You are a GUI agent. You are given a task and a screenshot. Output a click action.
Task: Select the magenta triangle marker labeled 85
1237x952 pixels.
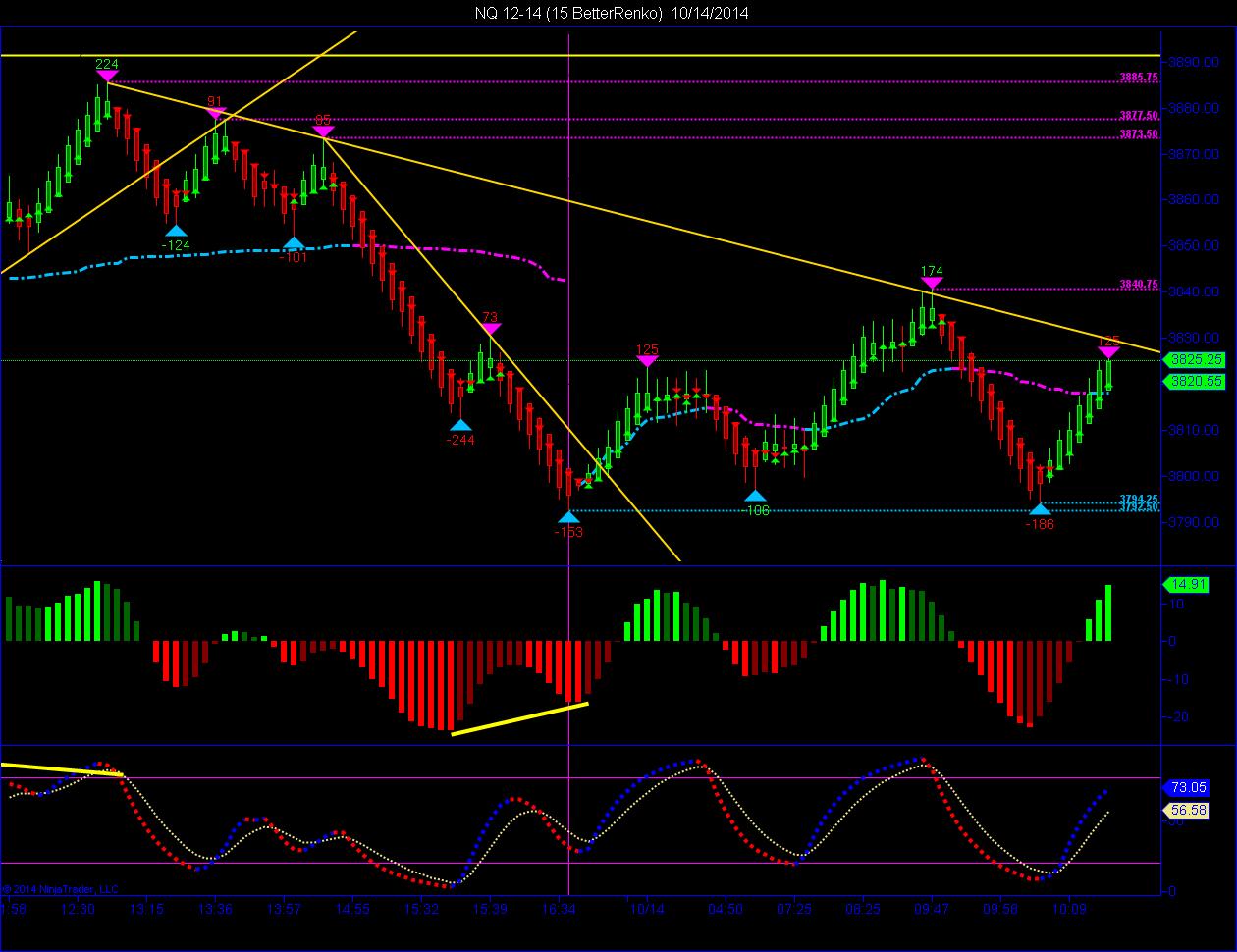click(x=323, y=132)
